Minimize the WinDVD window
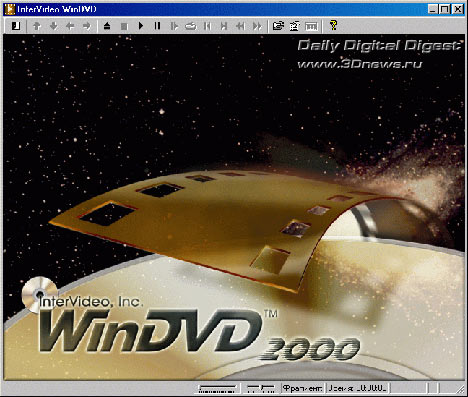 [433, 9]
